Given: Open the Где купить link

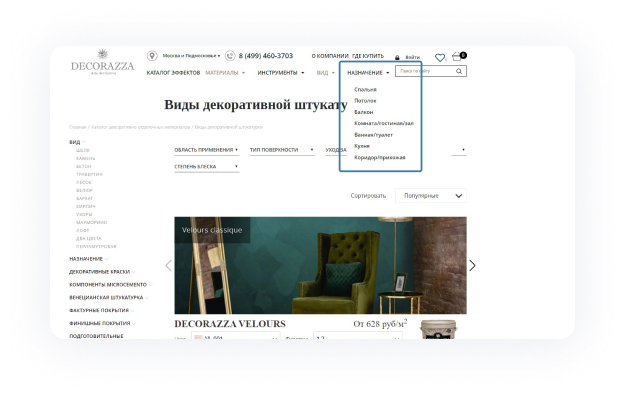Looking at the screenshot, I should (x=368, y=56).
